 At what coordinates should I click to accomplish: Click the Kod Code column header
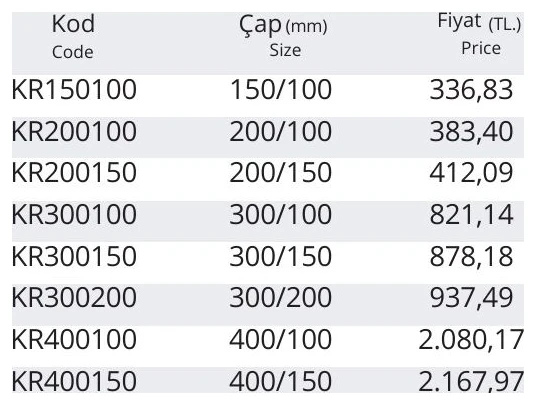click(73, 38)
